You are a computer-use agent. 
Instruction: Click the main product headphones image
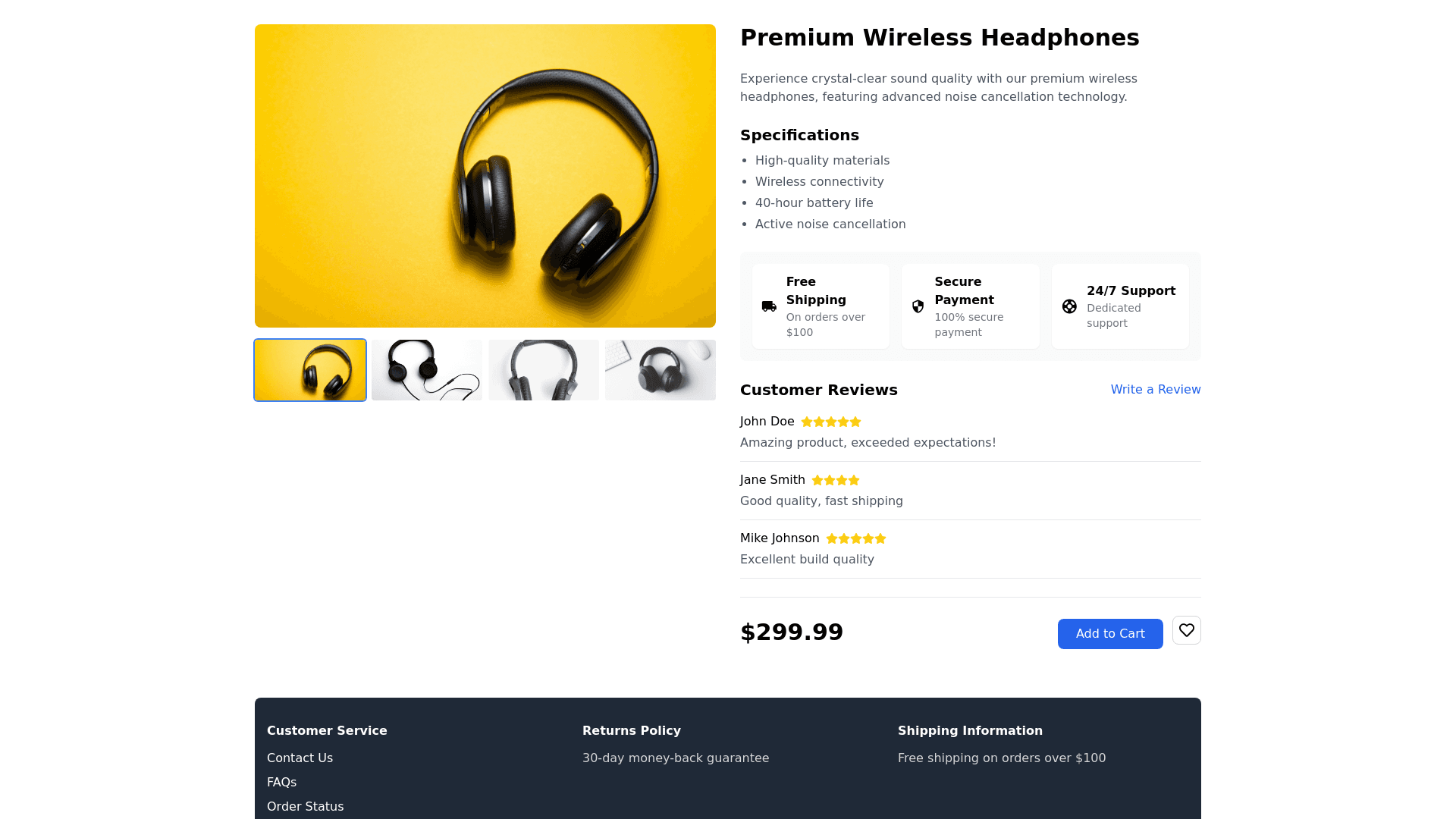click(485, 176)
